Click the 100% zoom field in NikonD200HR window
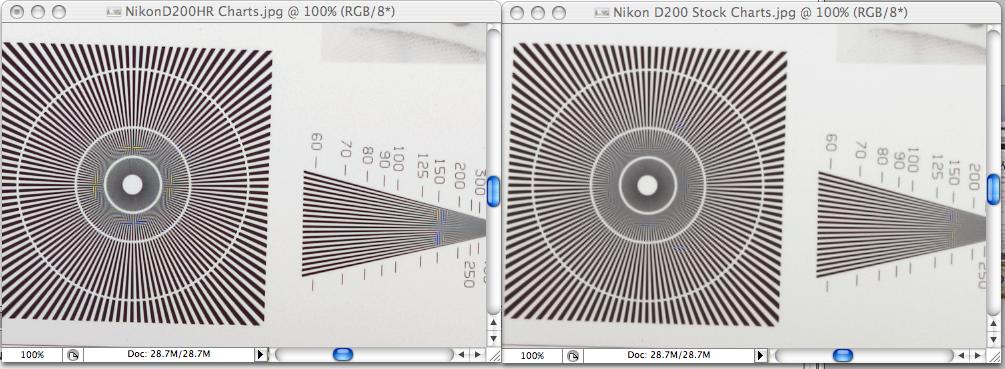Screen dimensions: 1005x369 (x=32, y=354)
